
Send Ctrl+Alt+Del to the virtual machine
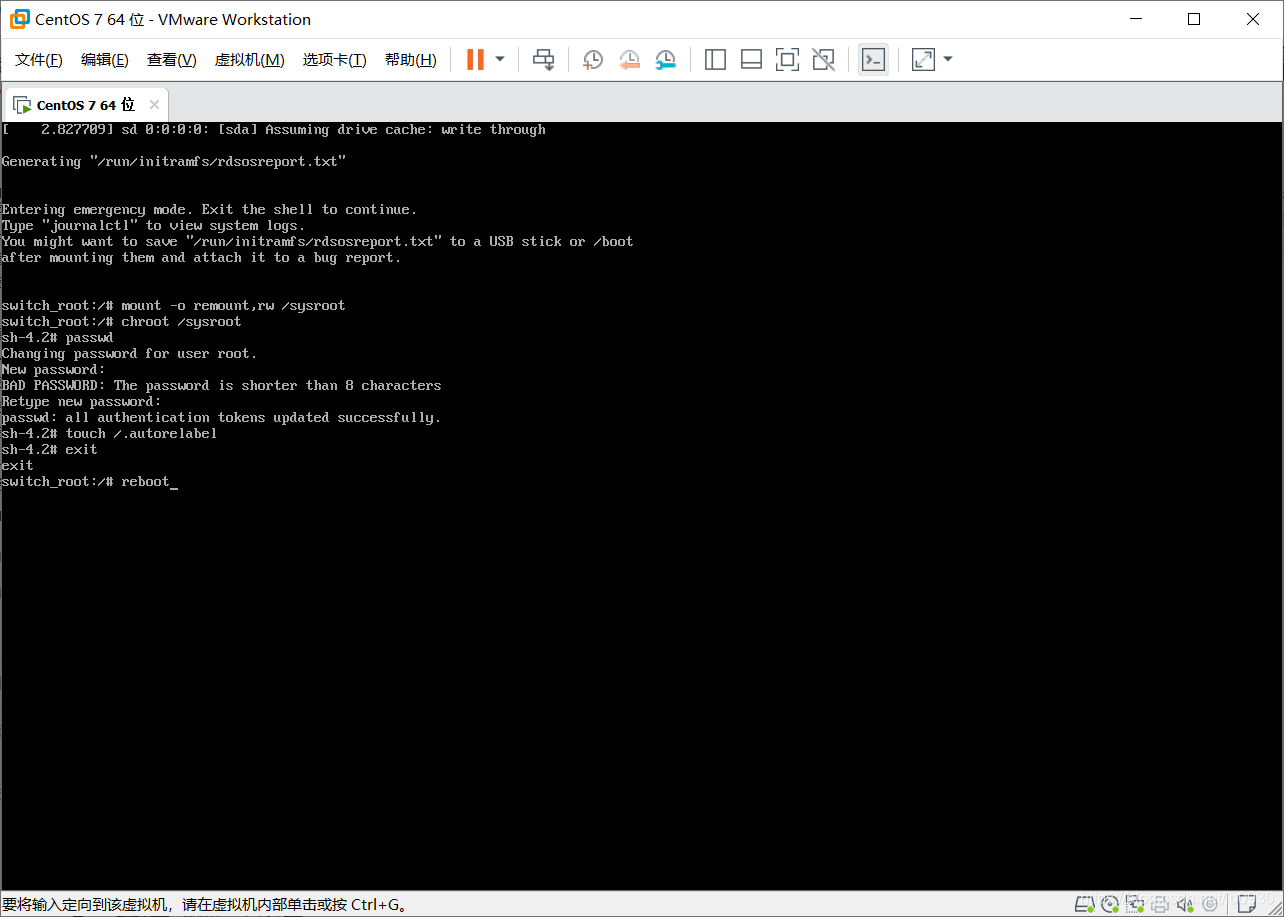[x=543, y=60]
